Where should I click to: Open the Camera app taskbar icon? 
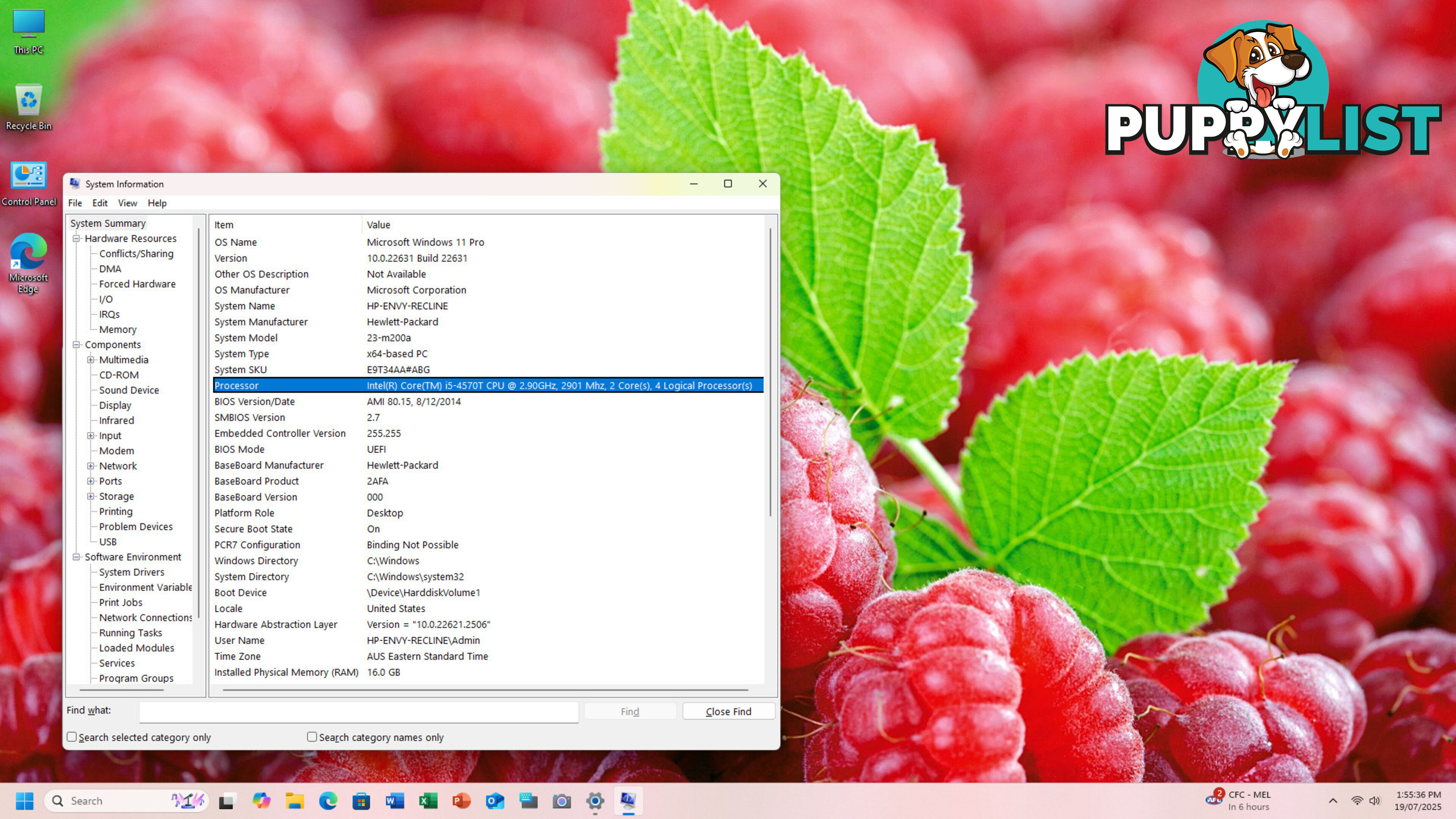(x=561, y=801)
